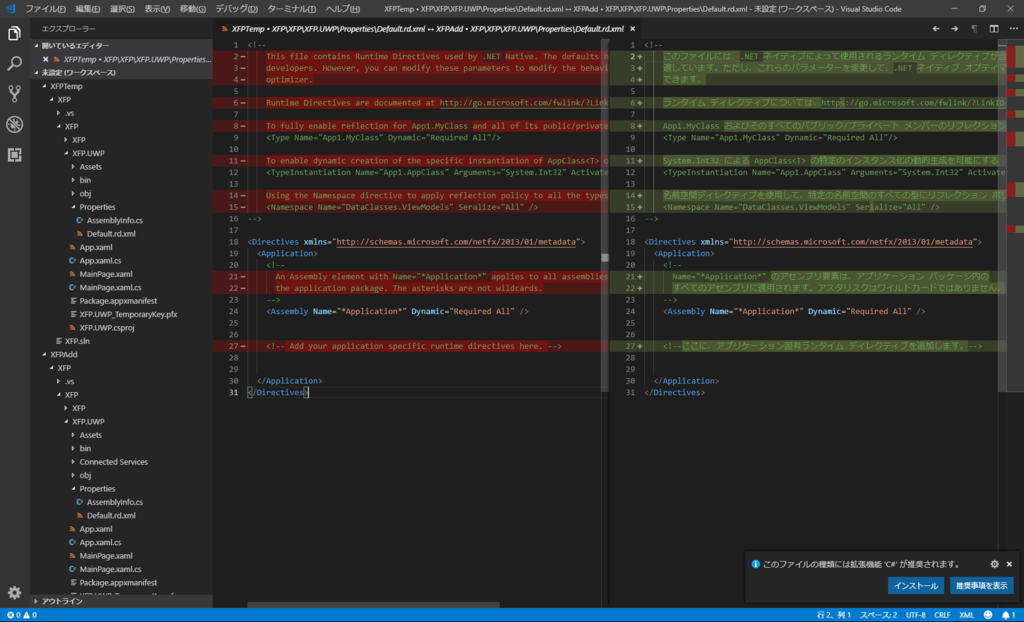
Task: Open Default.rd.xml under XFPAdd Properties
Action: [110, 516]
